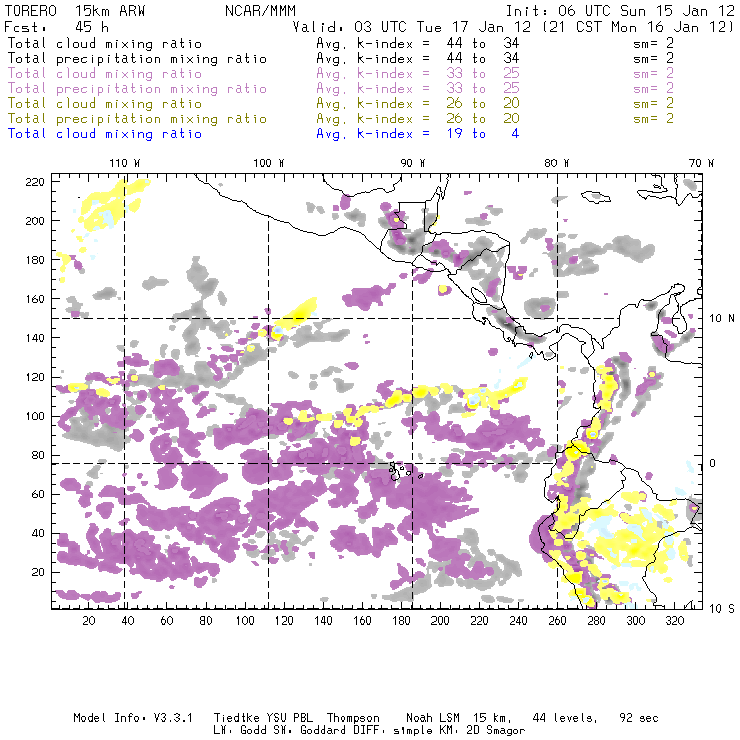Image resolution: width=740 pixels, height=740 pixels.
Task: Click the "90 W" longitude label
Action: [x=413, y=163]
